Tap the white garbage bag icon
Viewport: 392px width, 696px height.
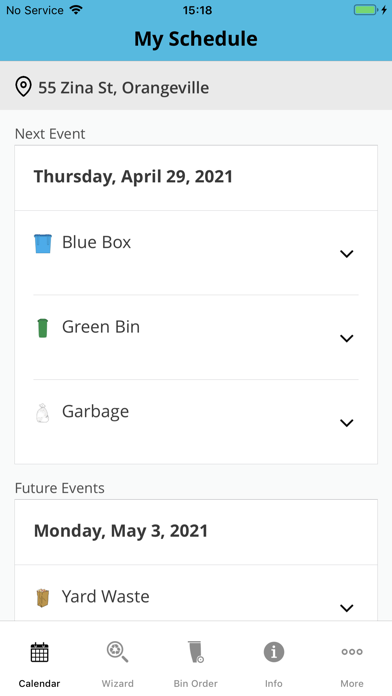[x=42, y=413]
